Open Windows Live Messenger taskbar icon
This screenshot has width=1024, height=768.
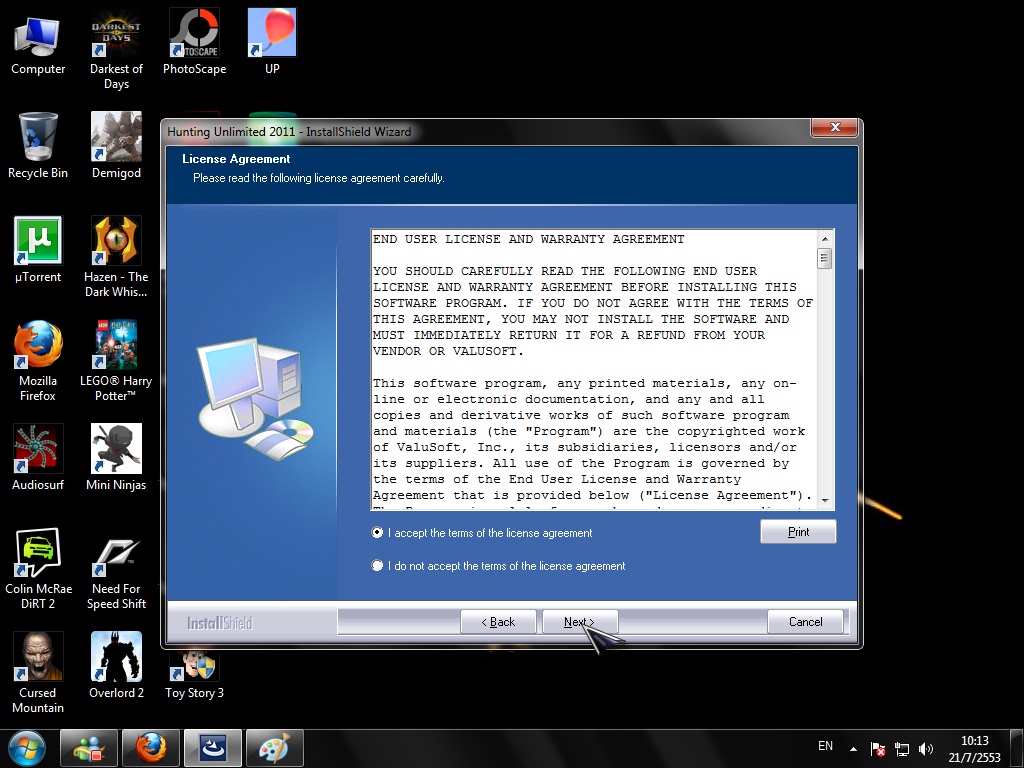coord(89,748)
